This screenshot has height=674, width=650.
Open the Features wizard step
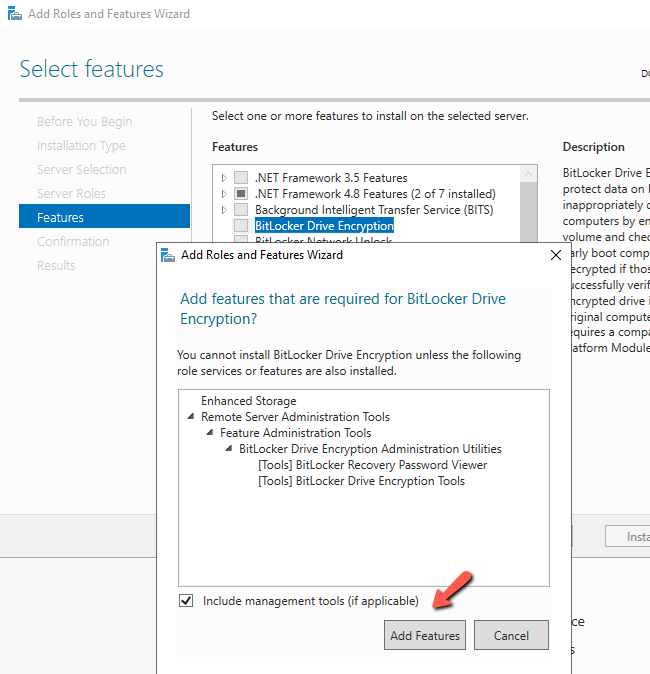coord(104,216)
